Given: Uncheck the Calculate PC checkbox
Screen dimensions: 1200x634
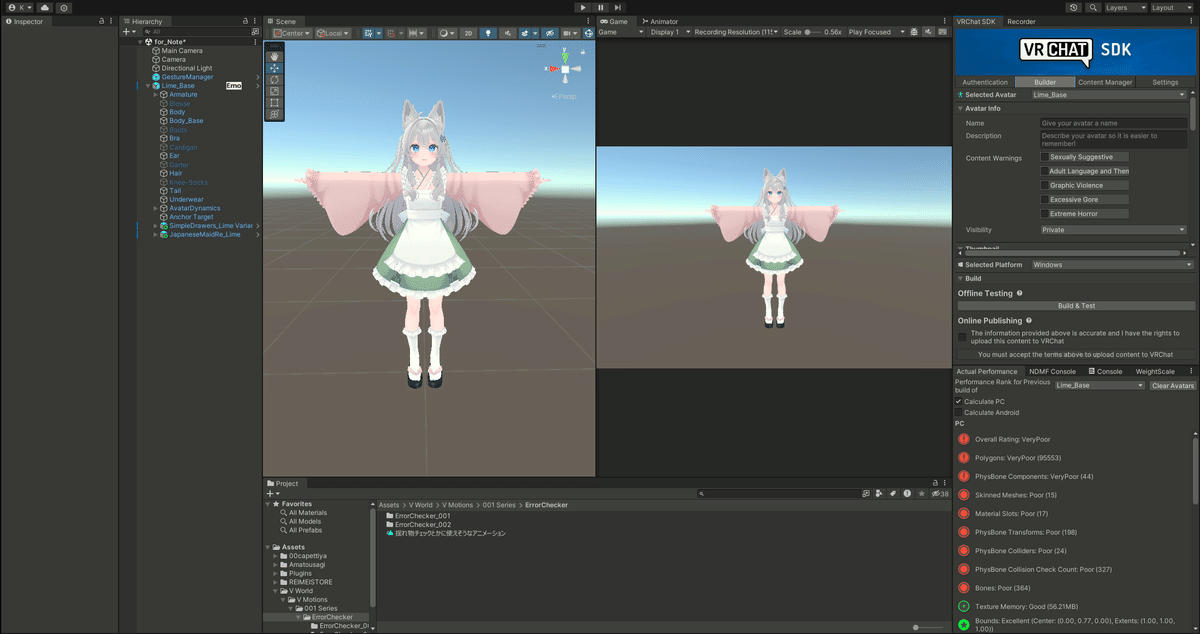Looking at the screenshot, I should (x=958, y=401).
